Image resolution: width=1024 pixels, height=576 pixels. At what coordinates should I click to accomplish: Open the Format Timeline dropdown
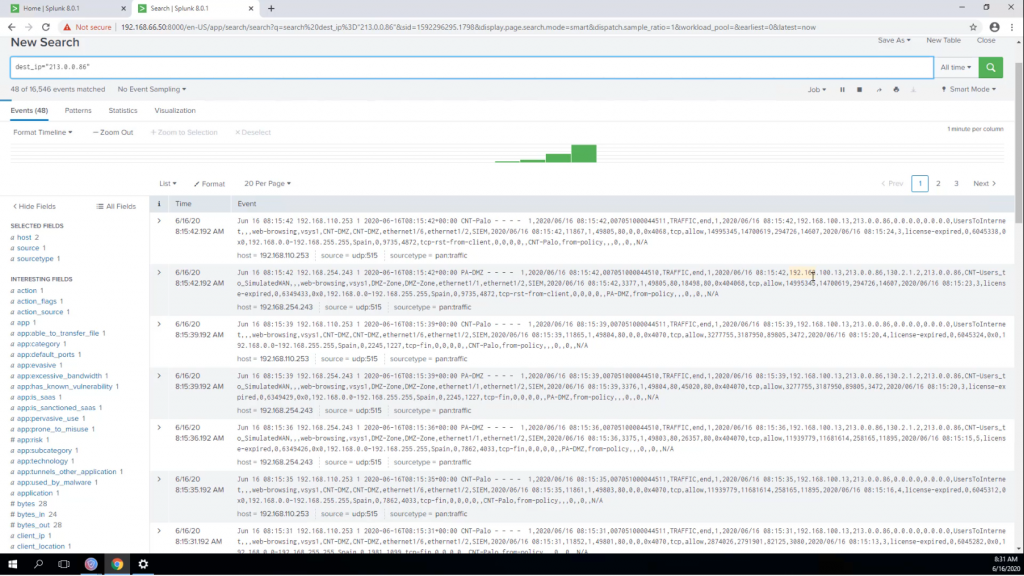42,133
